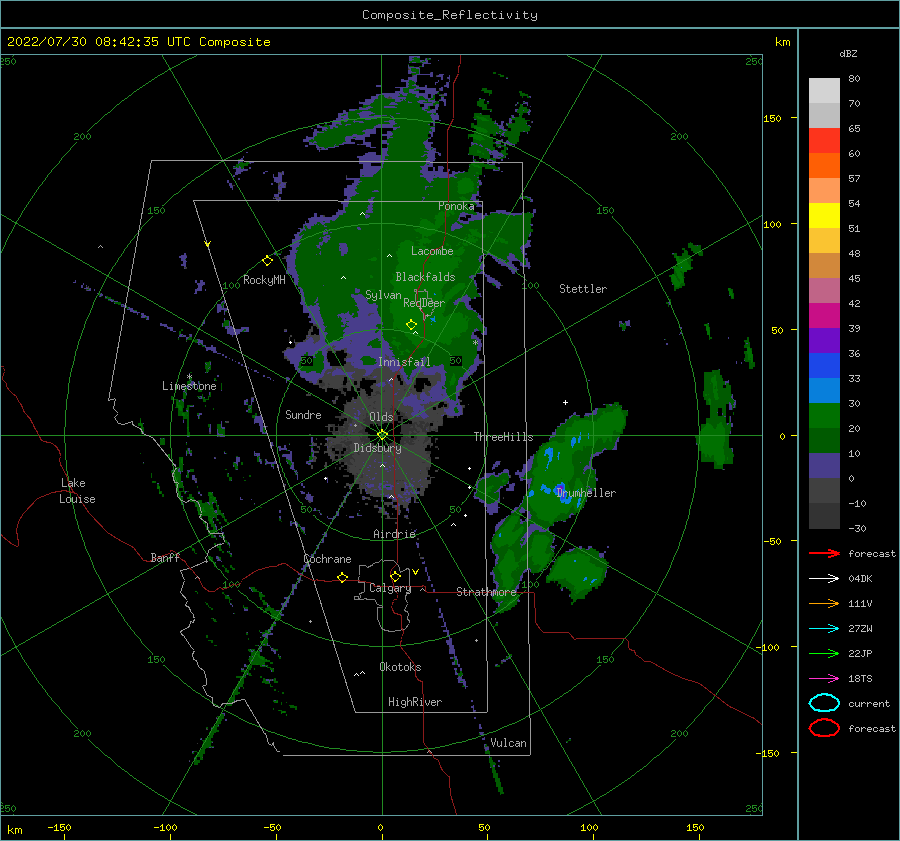Click the Strathmore label
The width and height of the screenshot is (900, 841).
[x=486, y=592]
